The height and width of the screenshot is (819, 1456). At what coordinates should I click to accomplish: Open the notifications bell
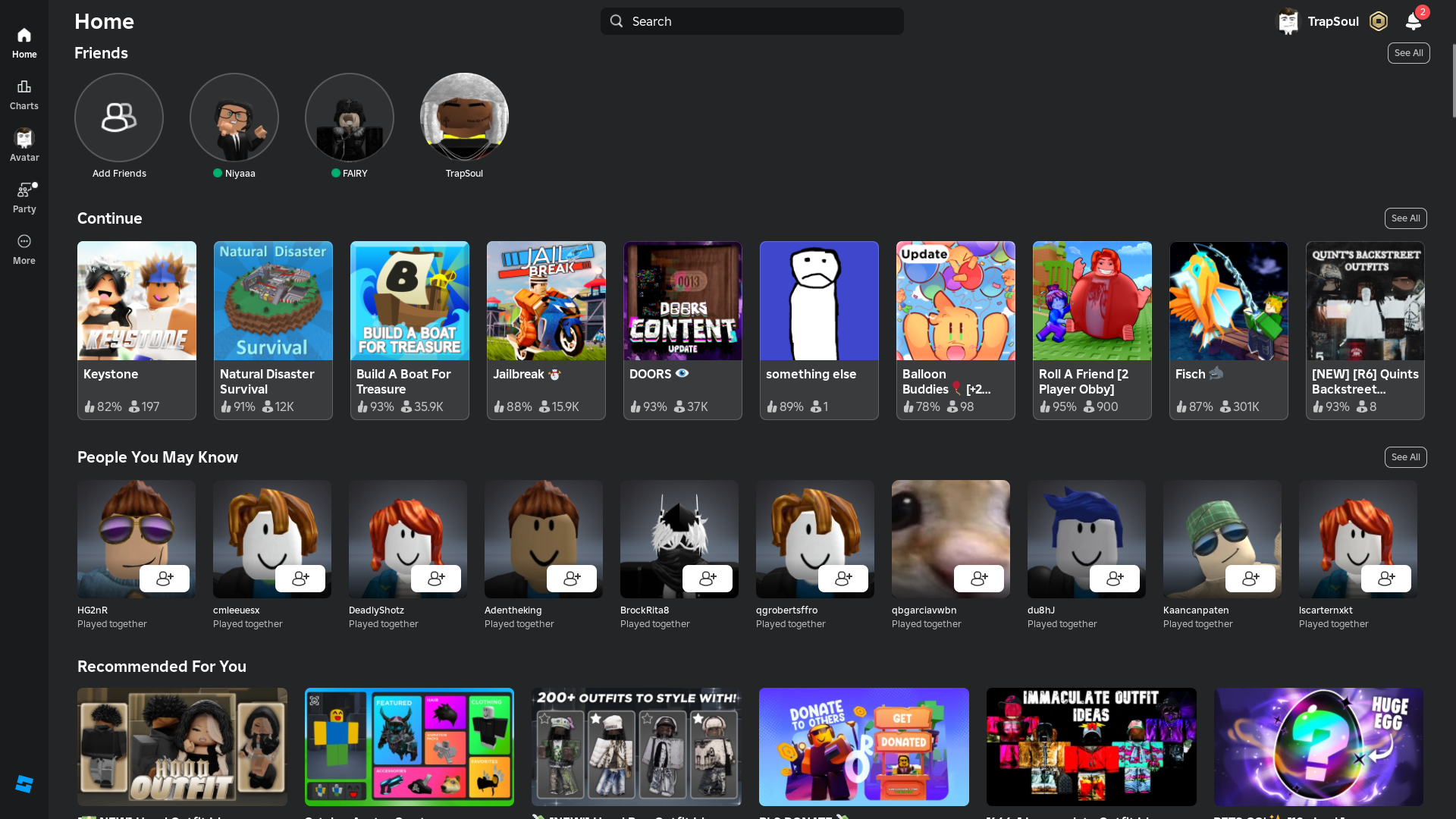[1414, 21]
